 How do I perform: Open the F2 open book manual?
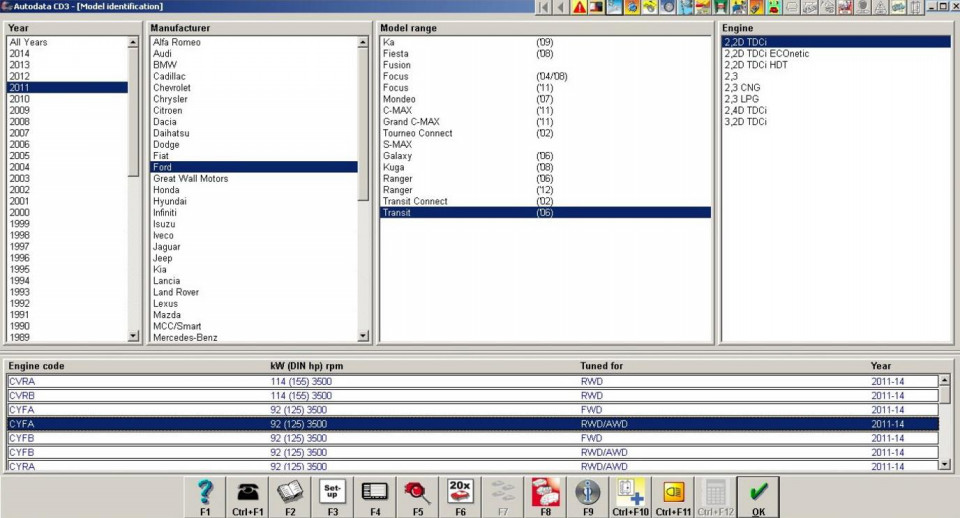tap(290, 497)
